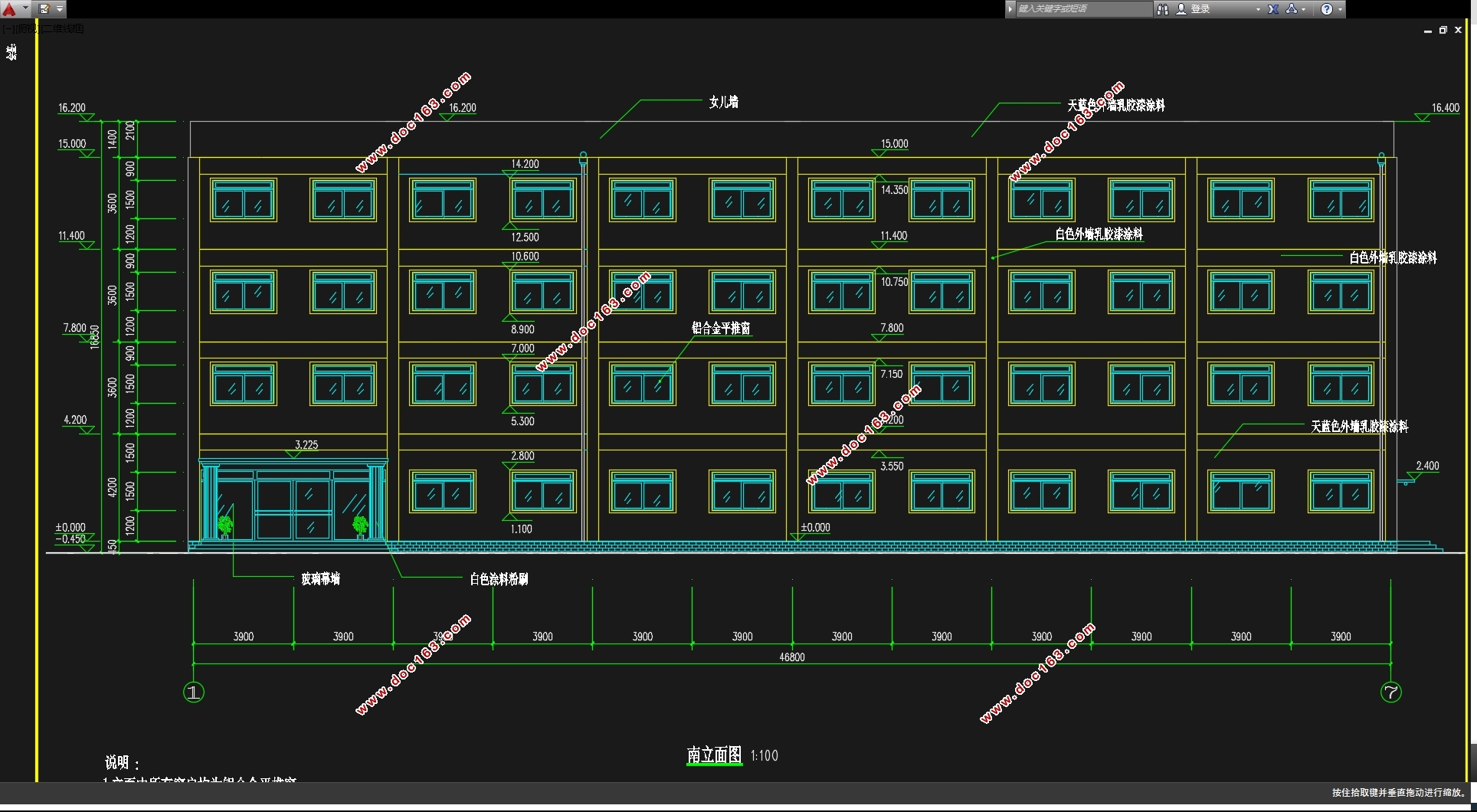Viewport: 1477px width, 812px height.
Task: Restore the drawing window size
Action: (x=1443, y=30)
